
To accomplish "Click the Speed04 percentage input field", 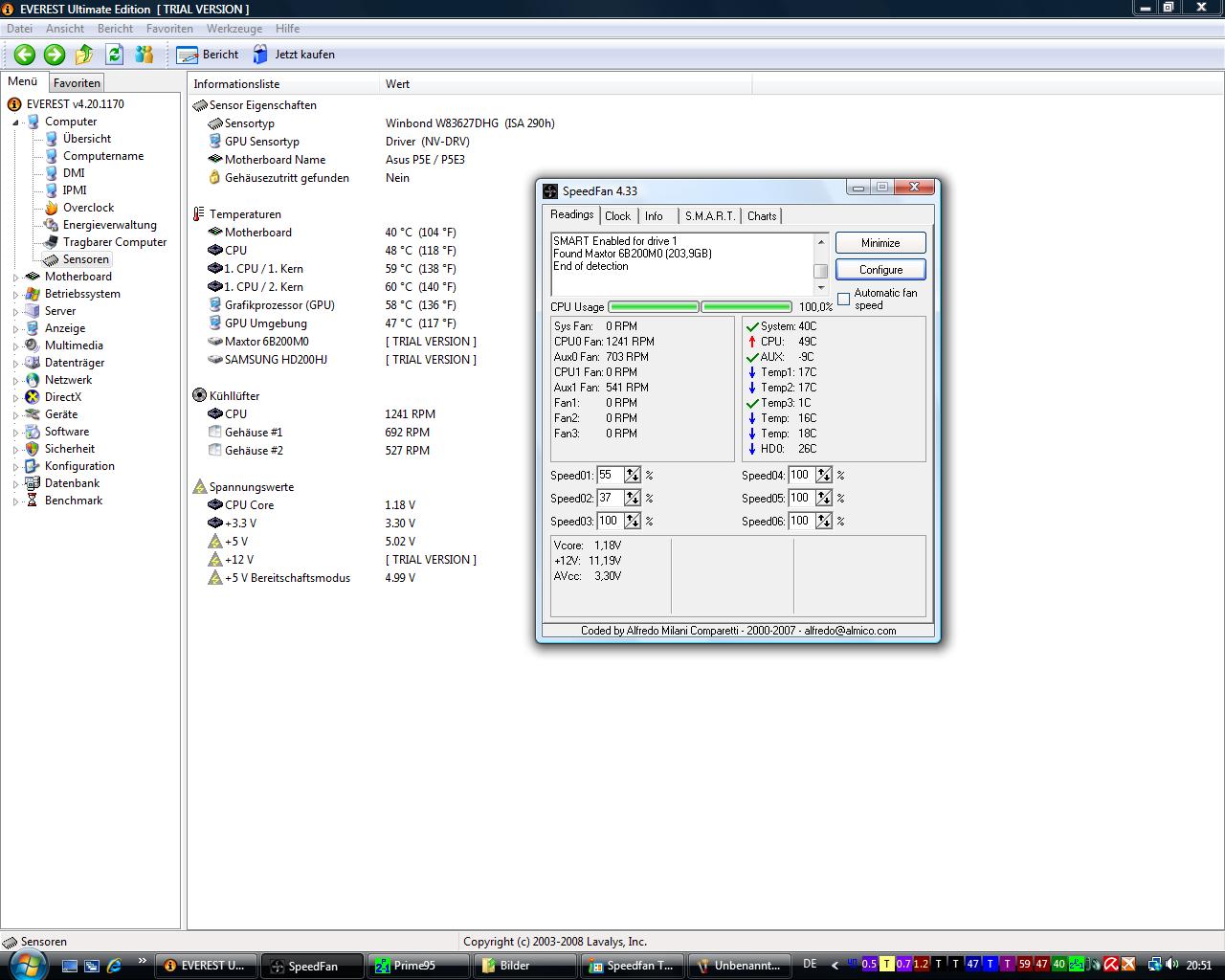I will click(802, 475).
